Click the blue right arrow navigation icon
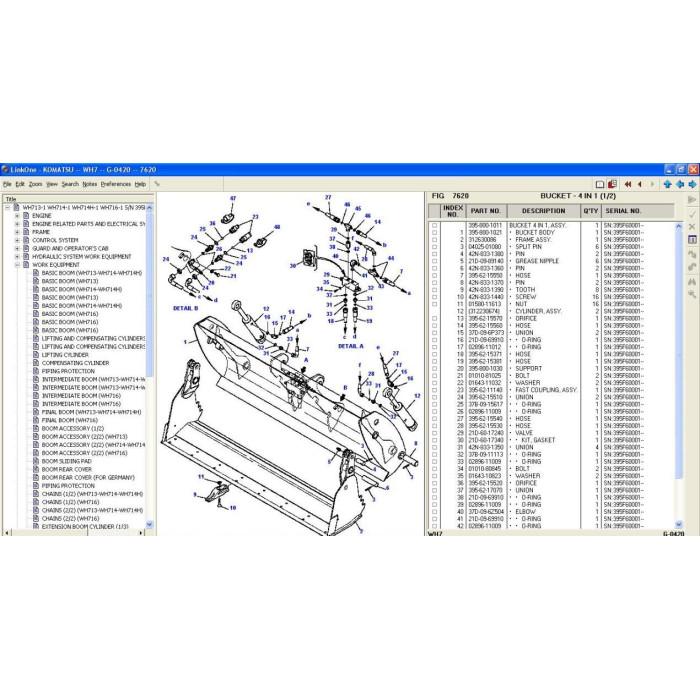The height and width of the screenshot is (700, 700). (x=692, y=184)
